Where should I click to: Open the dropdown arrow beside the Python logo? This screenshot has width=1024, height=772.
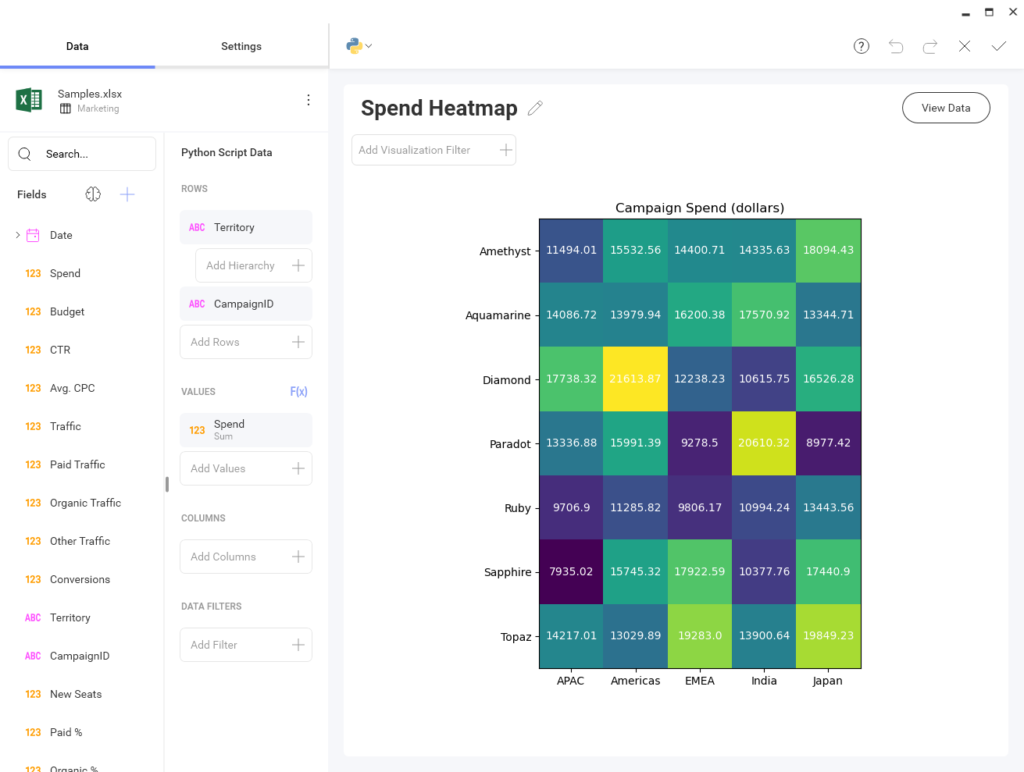pos(366,45)
